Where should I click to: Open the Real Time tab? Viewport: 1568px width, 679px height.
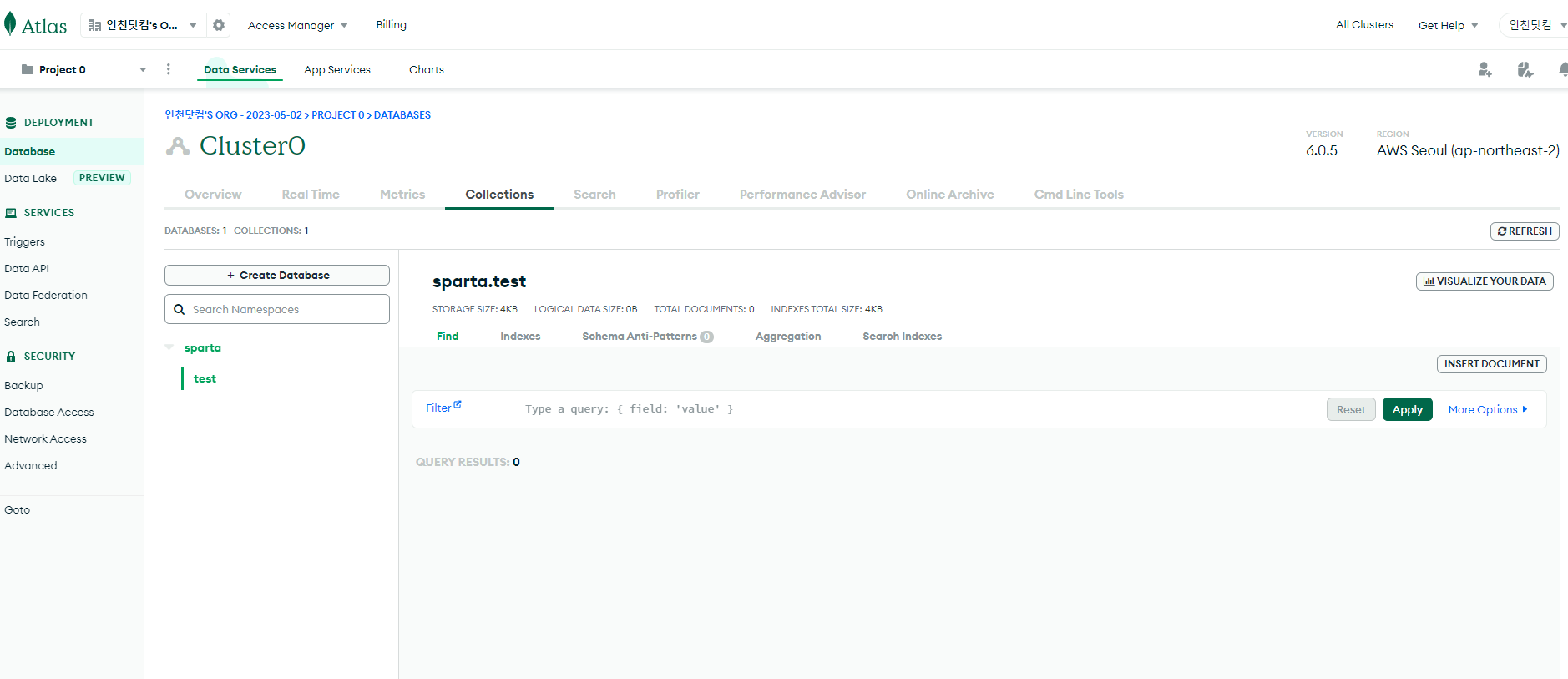click(311, 195)
